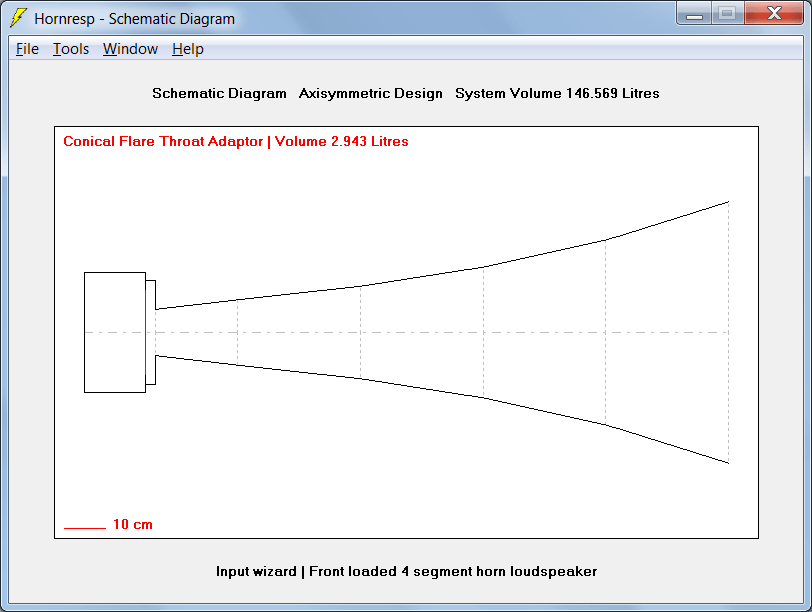Viewport: 812px width, 612px height.
Task: Click the throat adaptor section of horn
Action: [196, 332]
